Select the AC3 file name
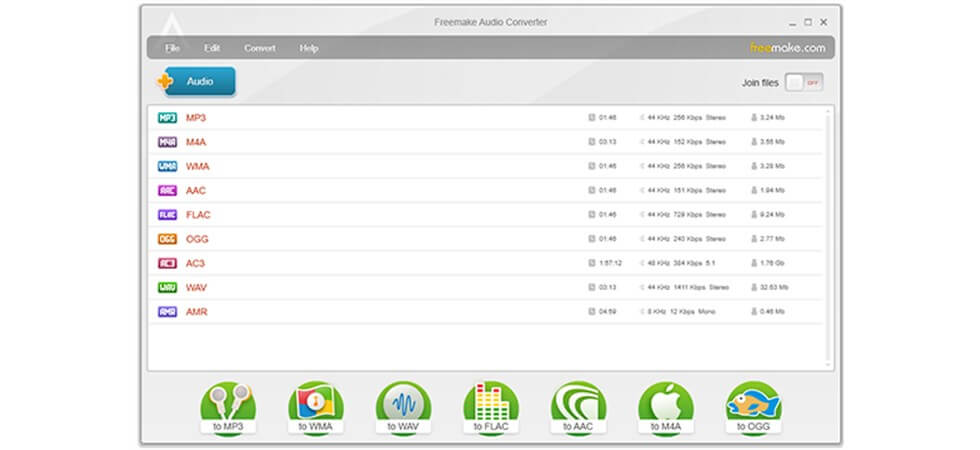Screen dimensions: 980x450 [x=195, y=263]
